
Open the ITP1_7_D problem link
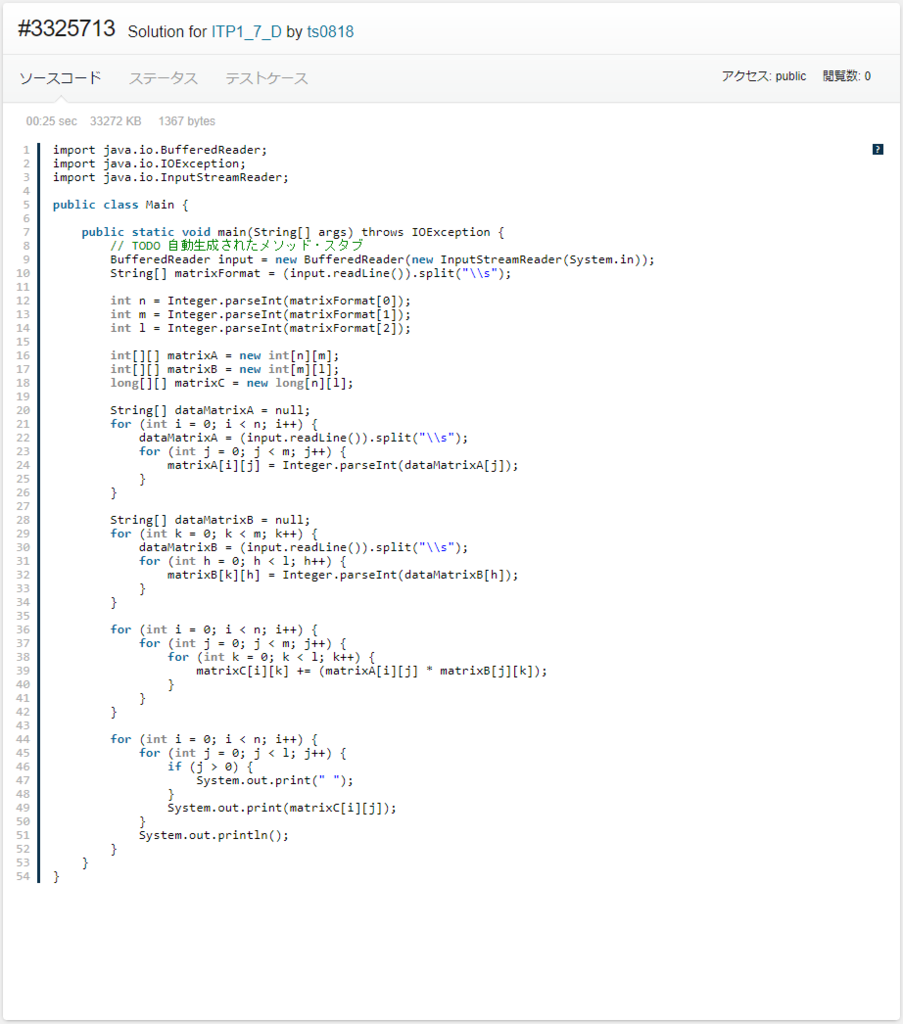click(246, 31)
